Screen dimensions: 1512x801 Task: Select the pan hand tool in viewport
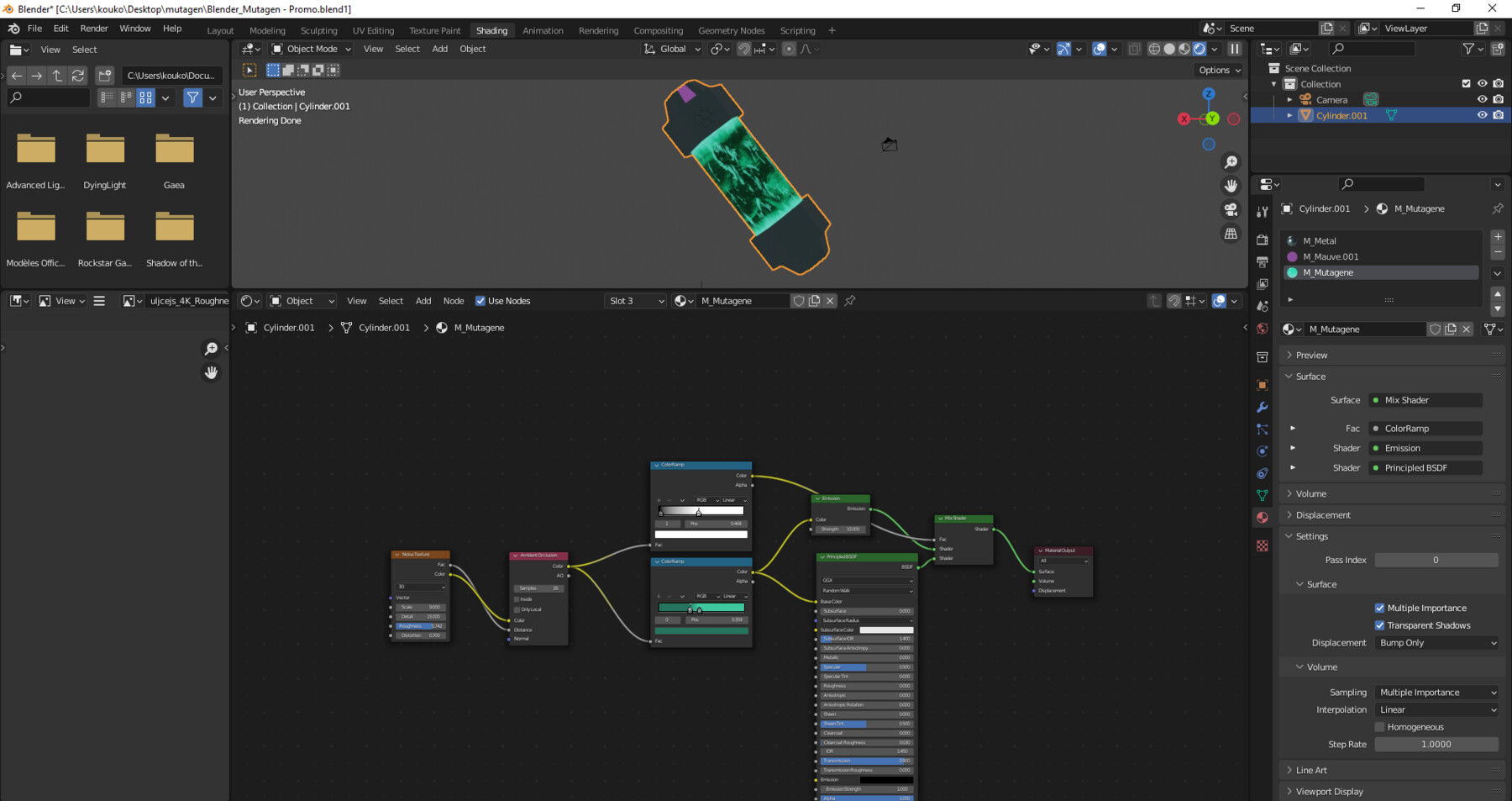[x=1231, y=186]
